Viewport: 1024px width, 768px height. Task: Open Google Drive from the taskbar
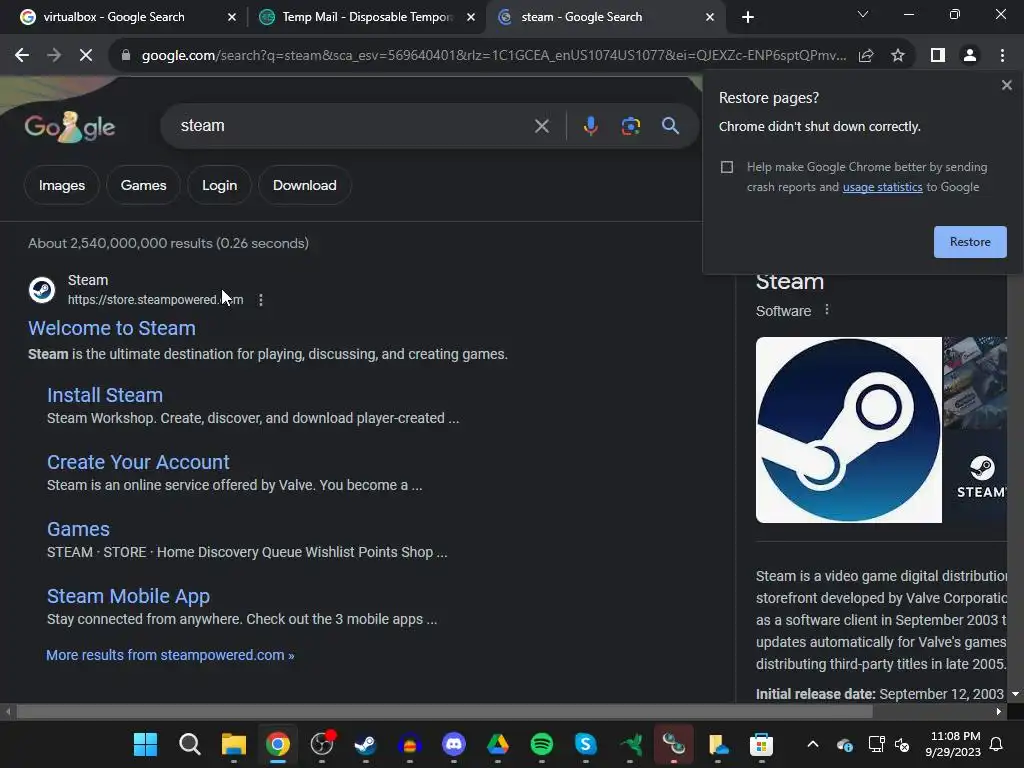click(498, 744)
